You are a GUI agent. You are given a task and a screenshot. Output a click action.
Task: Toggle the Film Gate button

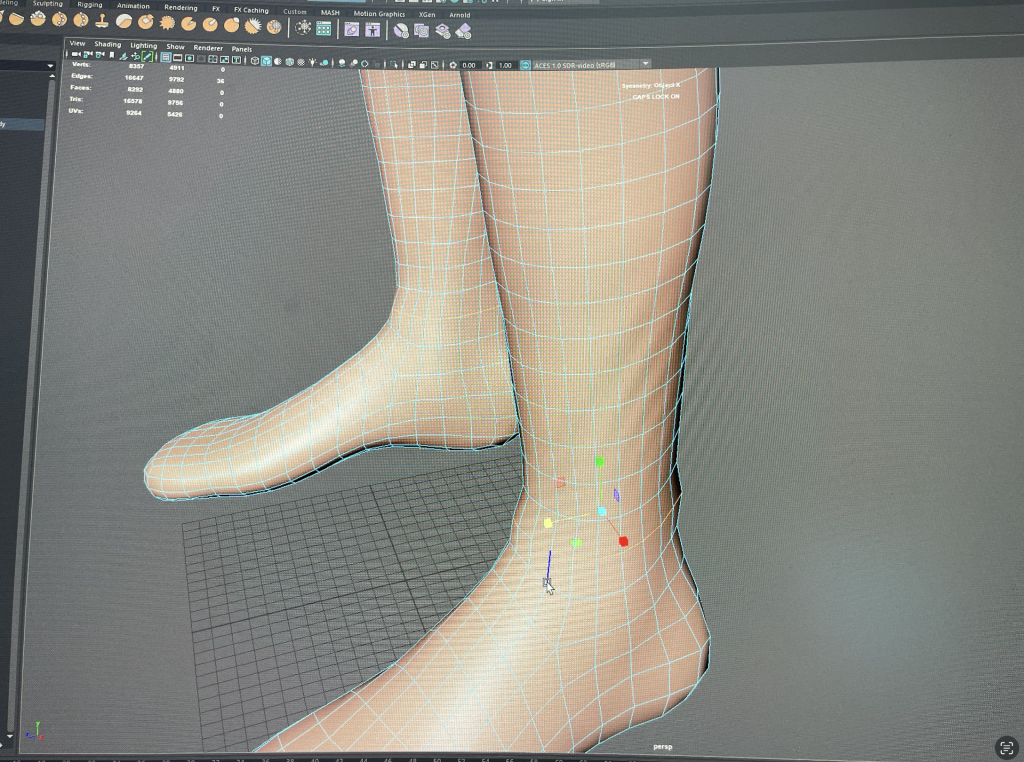177,57
